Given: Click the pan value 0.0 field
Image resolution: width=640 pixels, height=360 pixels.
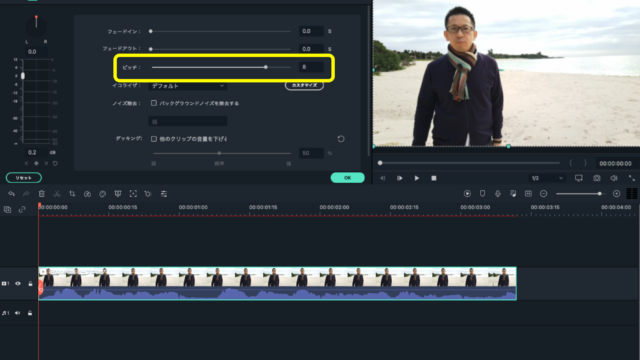Looking at the screenshot, I should (33, 52).
